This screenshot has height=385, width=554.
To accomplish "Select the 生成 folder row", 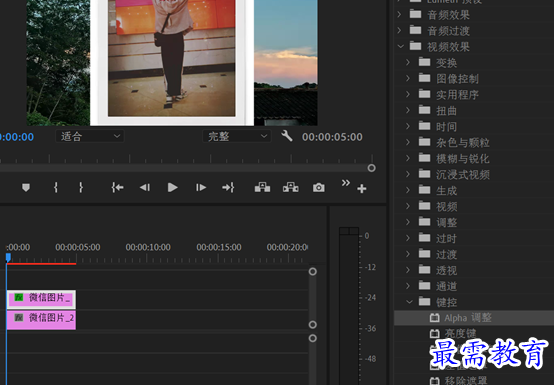I will point(474,190).
